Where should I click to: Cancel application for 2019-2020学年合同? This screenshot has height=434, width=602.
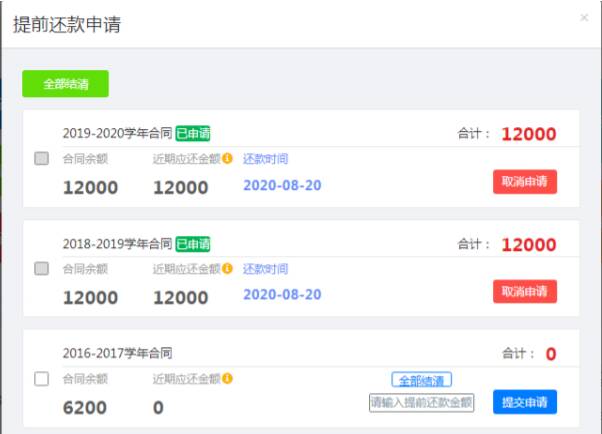point(525,182)
